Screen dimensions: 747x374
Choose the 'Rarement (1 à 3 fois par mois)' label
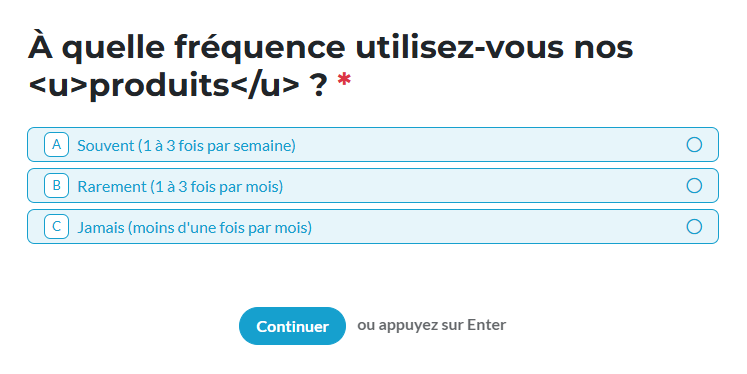[x=180, y=186]
